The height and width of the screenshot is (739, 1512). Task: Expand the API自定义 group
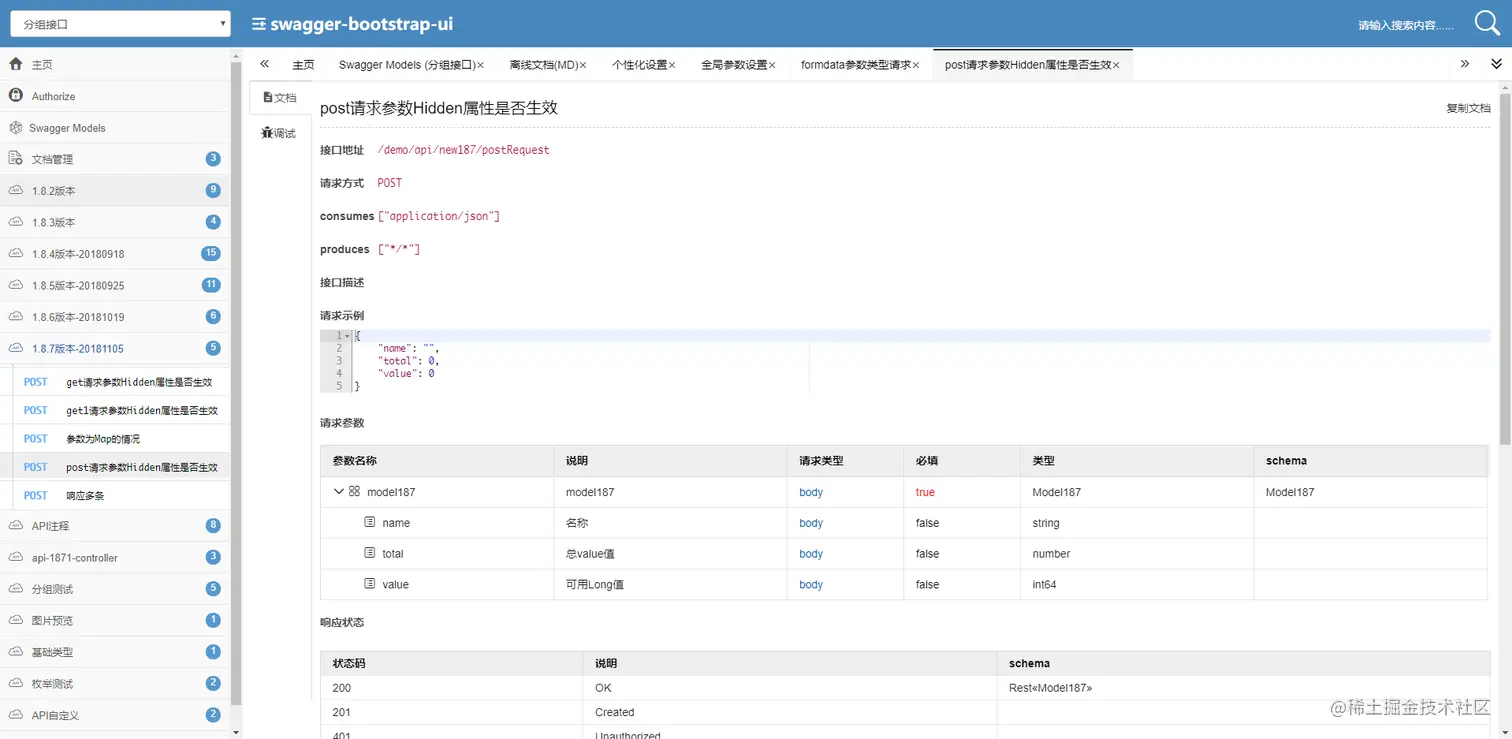[x=115, y=715]
